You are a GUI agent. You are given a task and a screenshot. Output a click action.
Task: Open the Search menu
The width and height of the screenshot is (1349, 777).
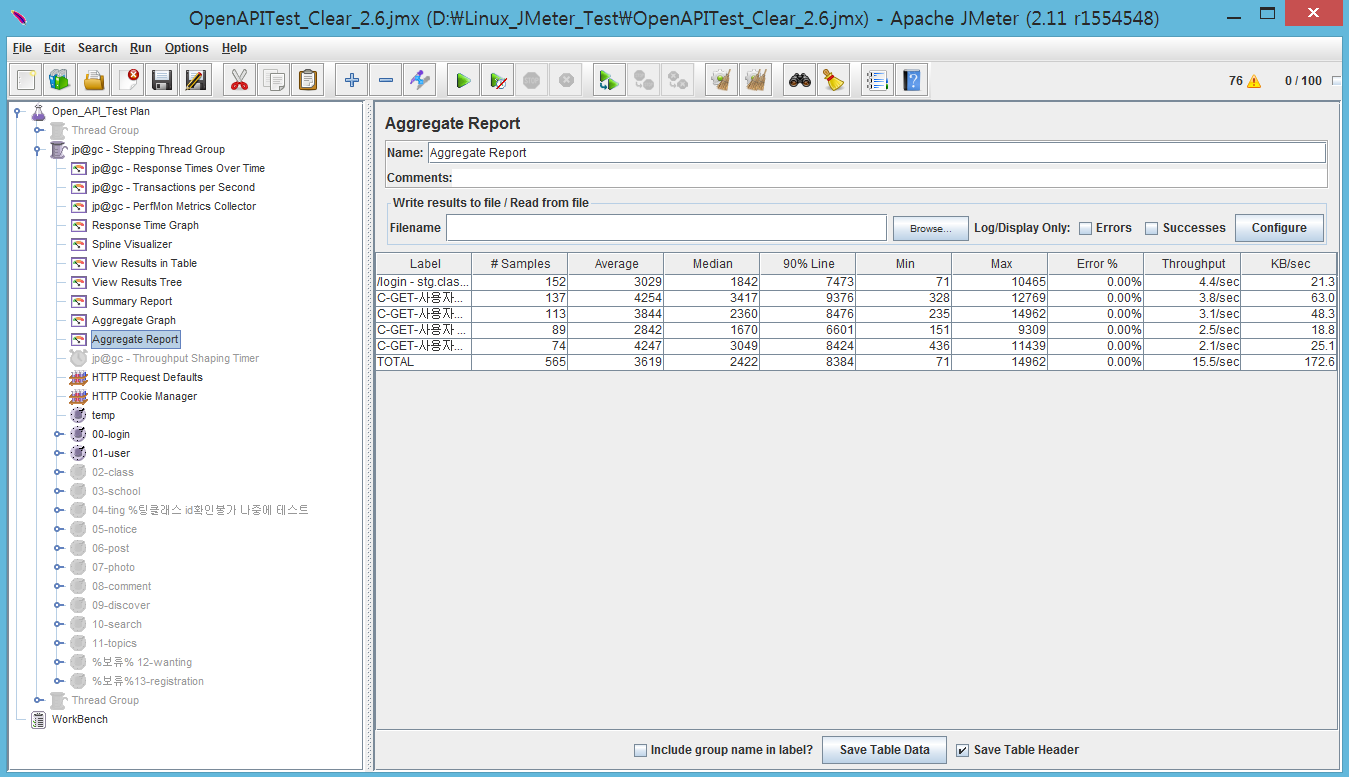click(x=97, y=48)
